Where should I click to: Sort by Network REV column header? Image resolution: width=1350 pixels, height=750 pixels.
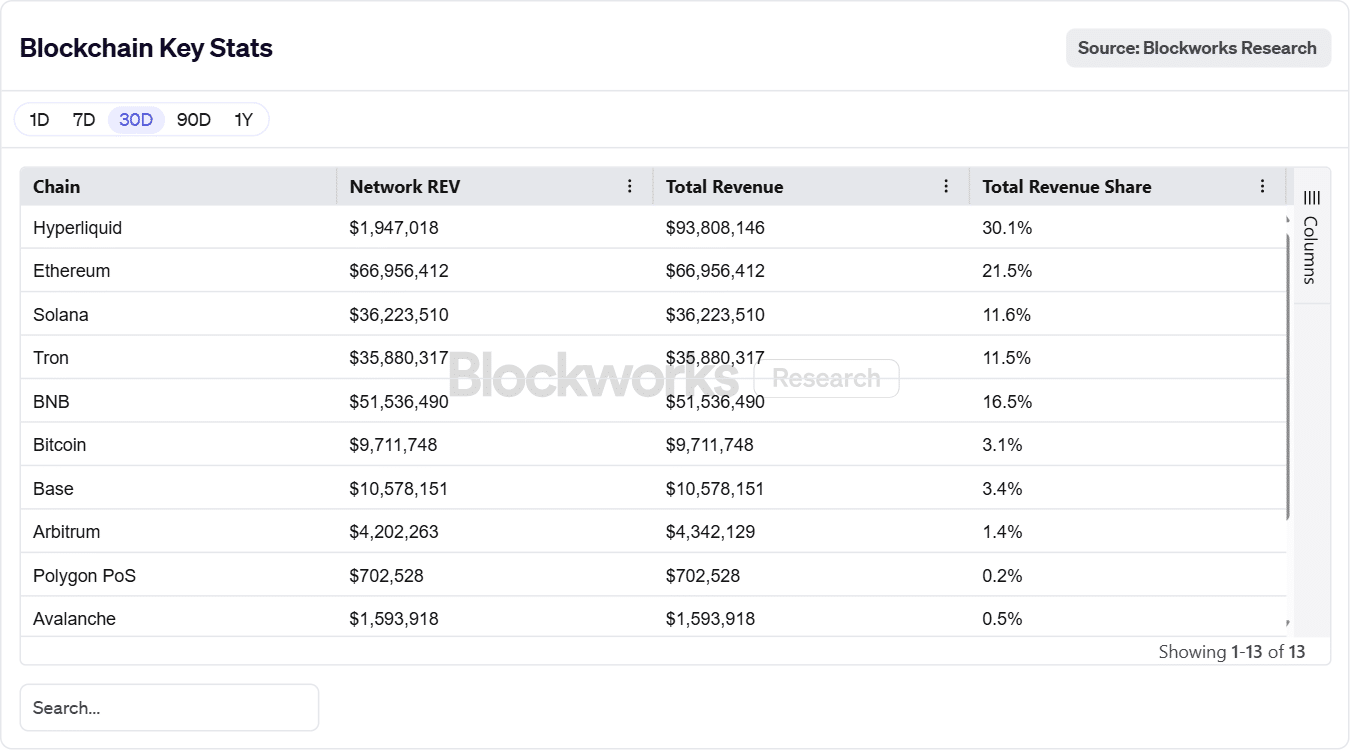click(x=405, y=187)
